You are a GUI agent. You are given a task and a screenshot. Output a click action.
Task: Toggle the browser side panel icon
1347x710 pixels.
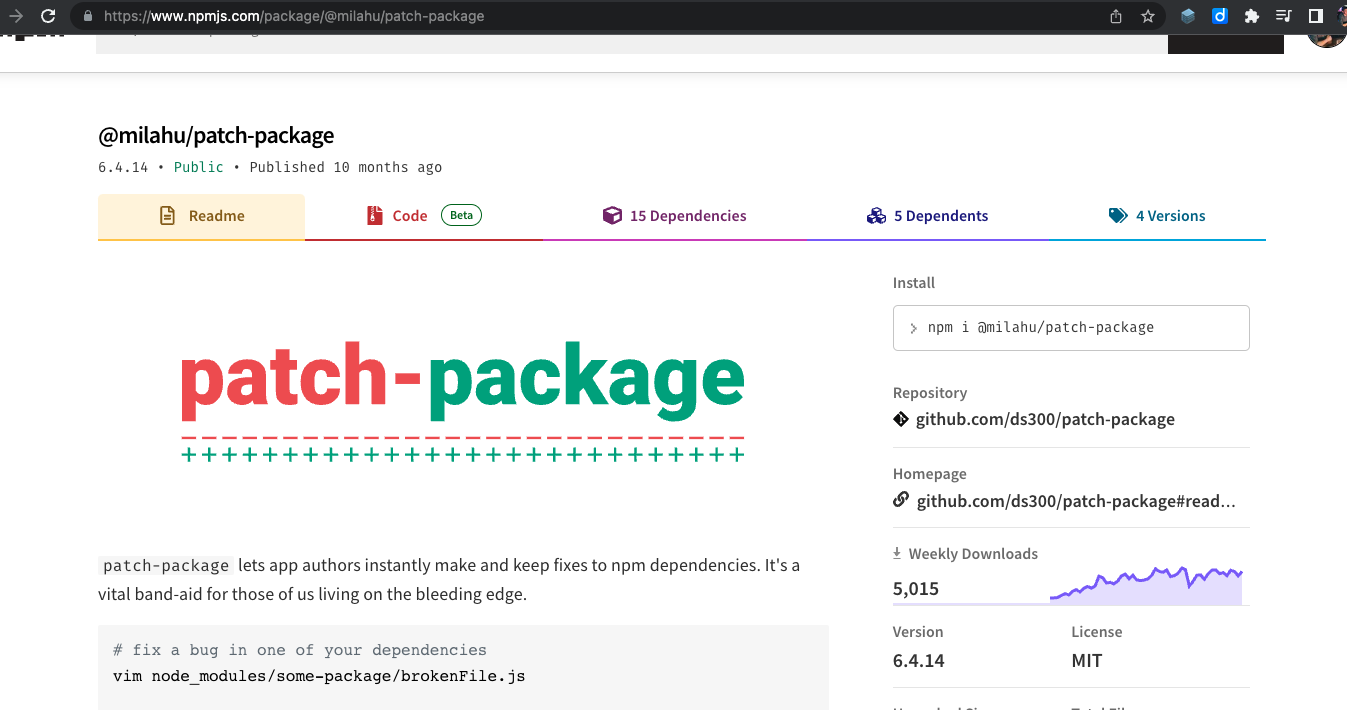pos(1316,16)
